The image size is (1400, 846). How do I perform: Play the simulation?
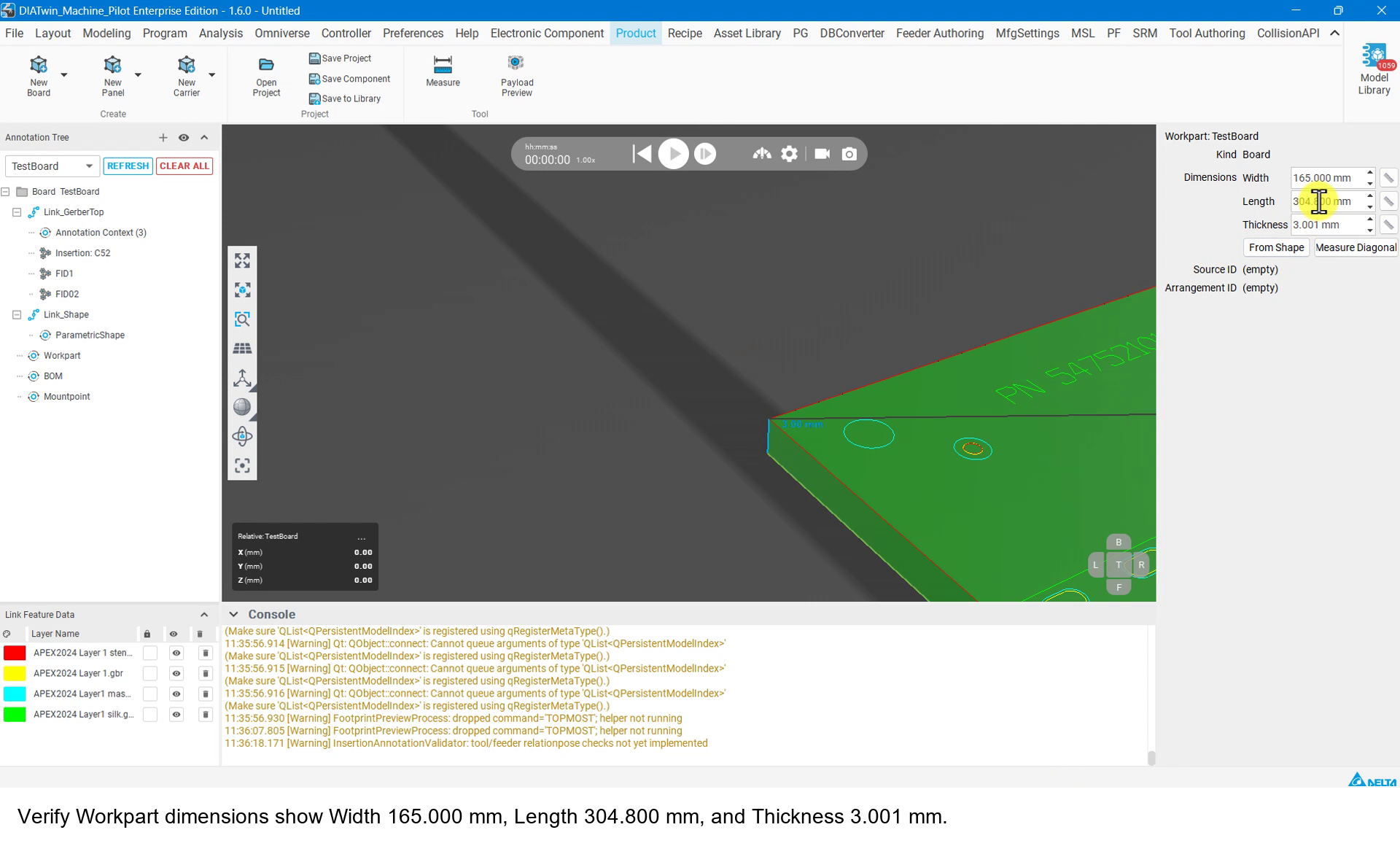[x=673, y=154]
